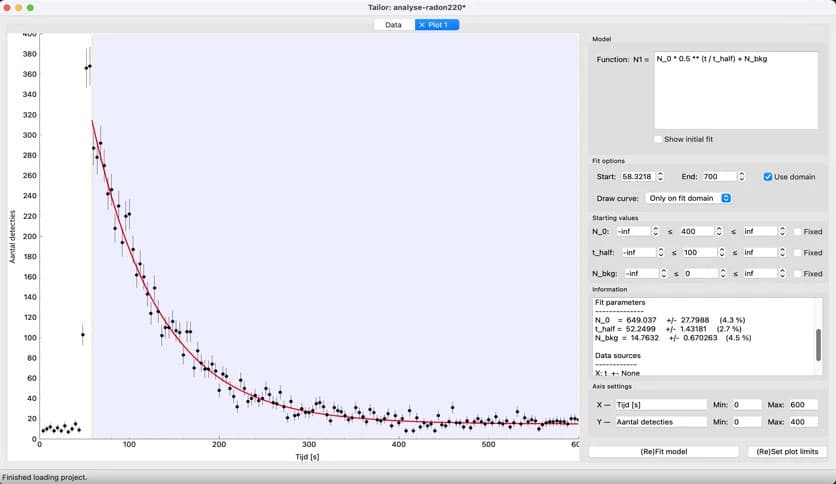Click the t_half starting value 100 field
This screenshot has height=484, width=836.
pos(700,253)
